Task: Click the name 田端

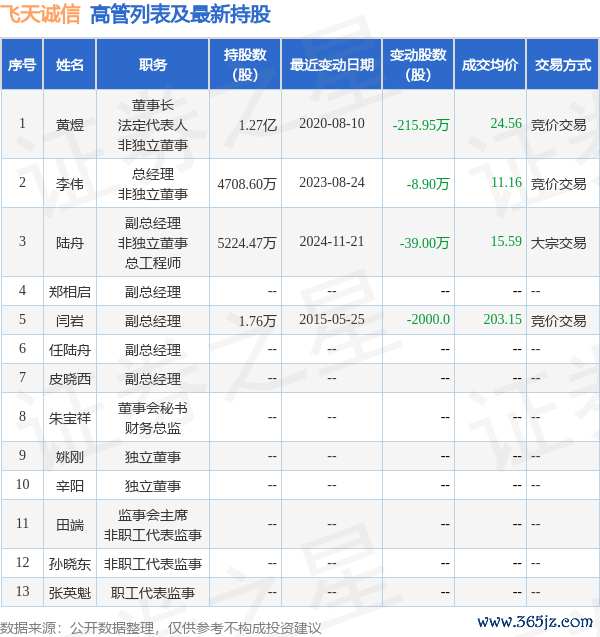Action: coord(70,525)
